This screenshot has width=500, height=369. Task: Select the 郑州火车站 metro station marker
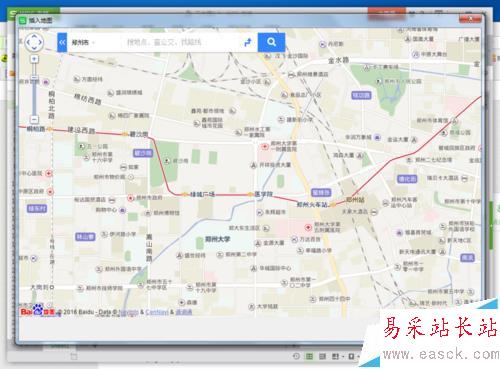point(332,205)
